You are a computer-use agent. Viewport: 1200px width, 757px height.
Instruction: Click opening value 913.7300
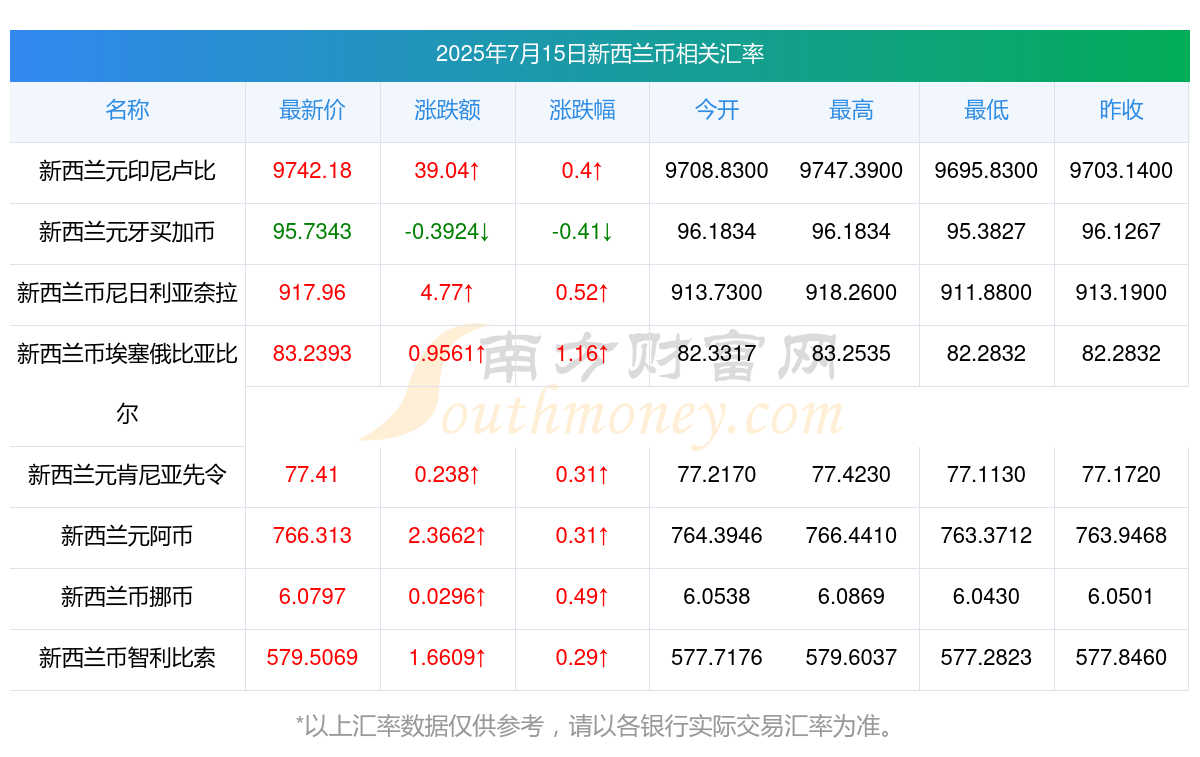717,293
